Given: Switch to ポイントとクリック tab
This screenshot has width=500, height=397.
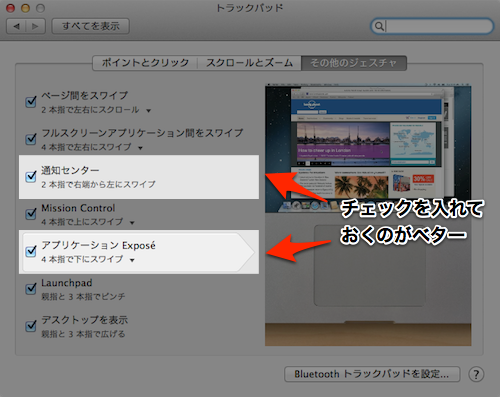Looking at the screenshot, I should click(x=145, y=63).
